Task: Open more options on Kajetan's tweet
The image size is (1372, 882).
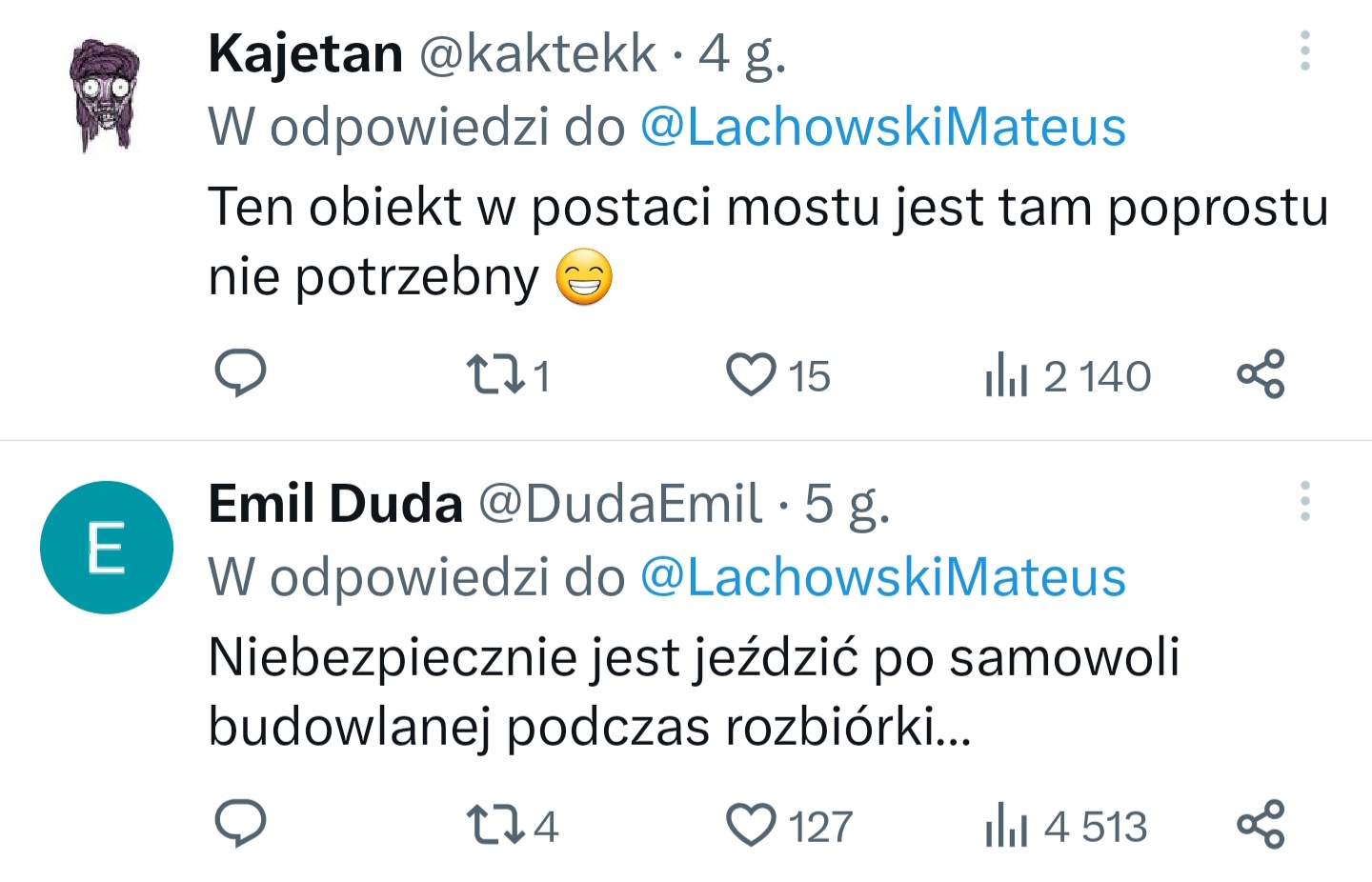Action: [1305, 50]
